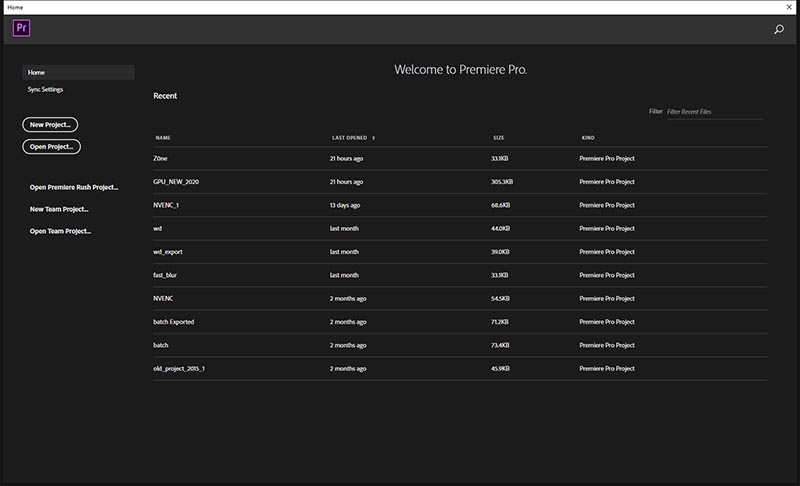Click the 71.2KB size cell
Image resolution: width=800 pixels, height=486 pixels.
tap(499, 322)
